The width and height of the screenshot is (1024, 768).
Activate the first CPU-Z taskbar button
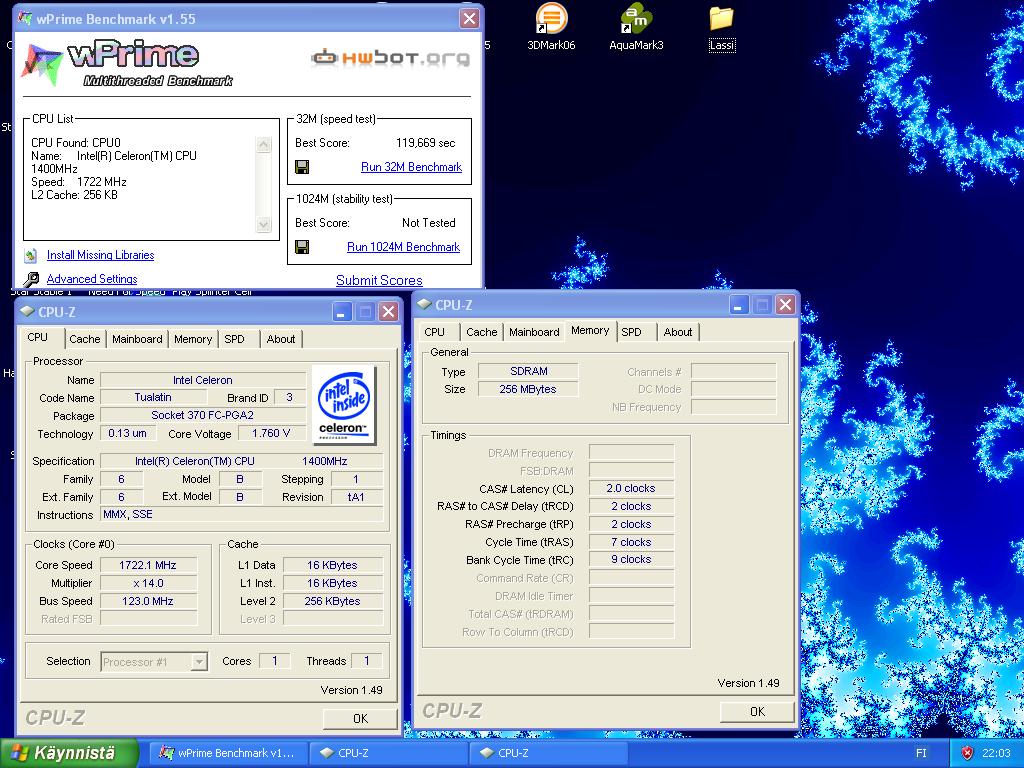[x=388, y=753]
